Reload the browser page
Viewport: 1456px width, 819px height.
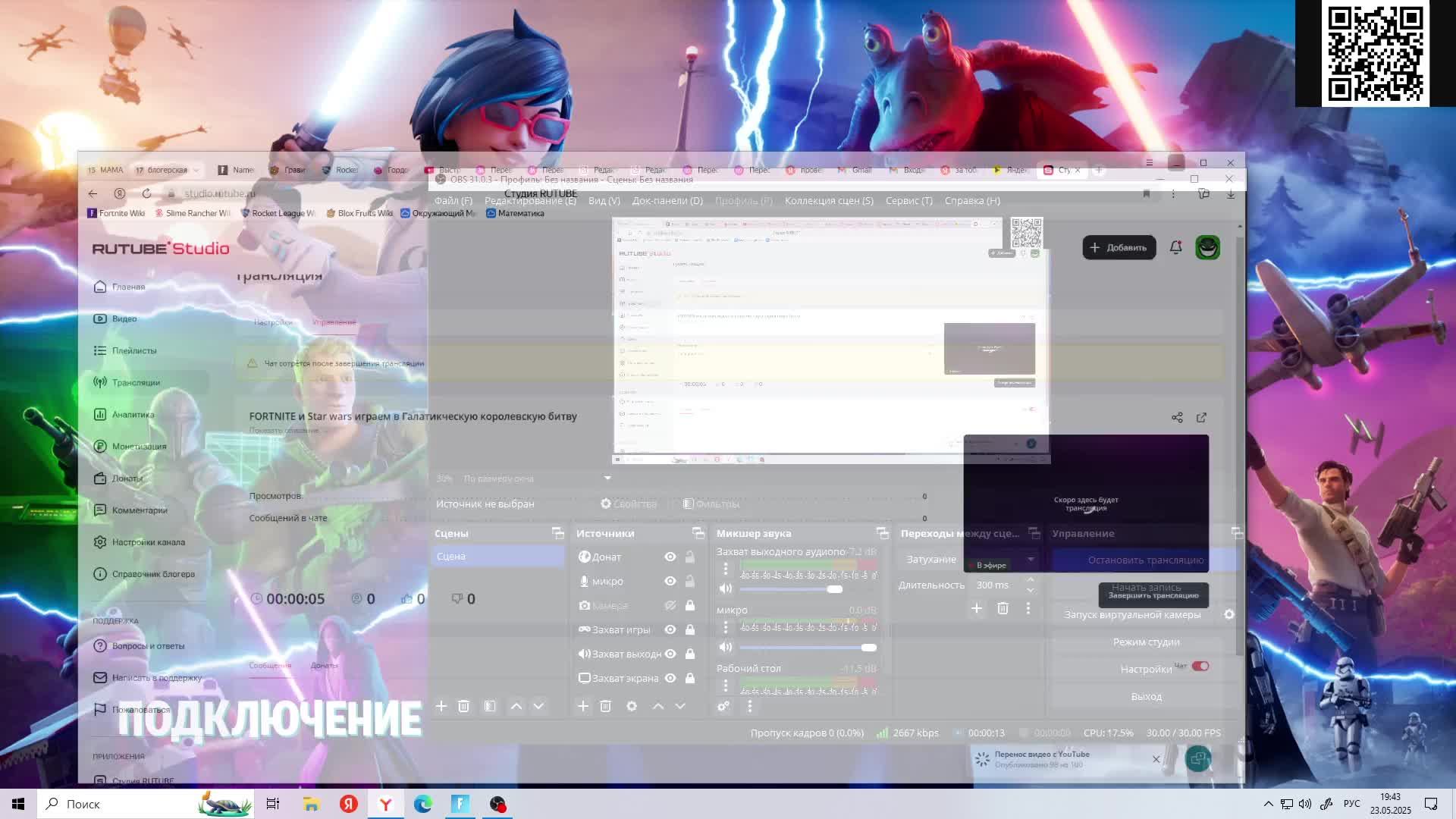[x=146, y=193]
